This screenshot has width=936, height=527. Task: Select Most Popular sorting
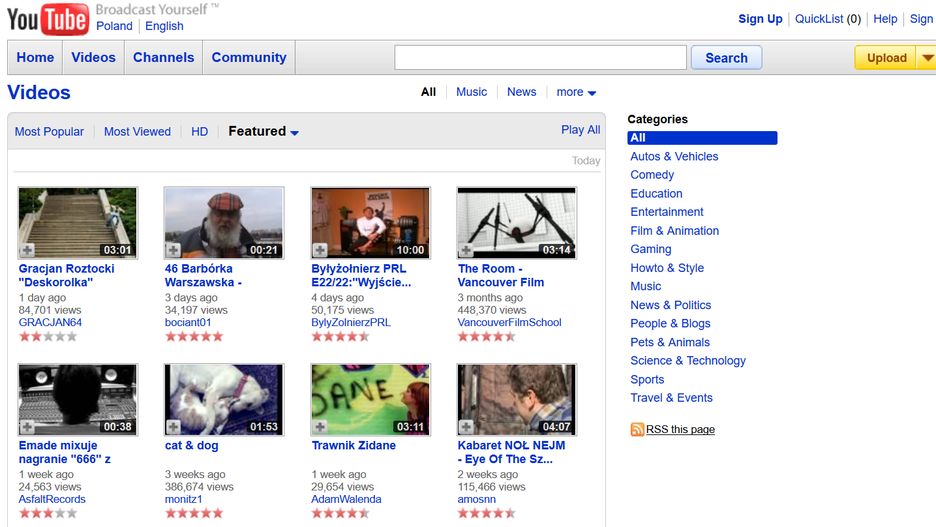50,131
